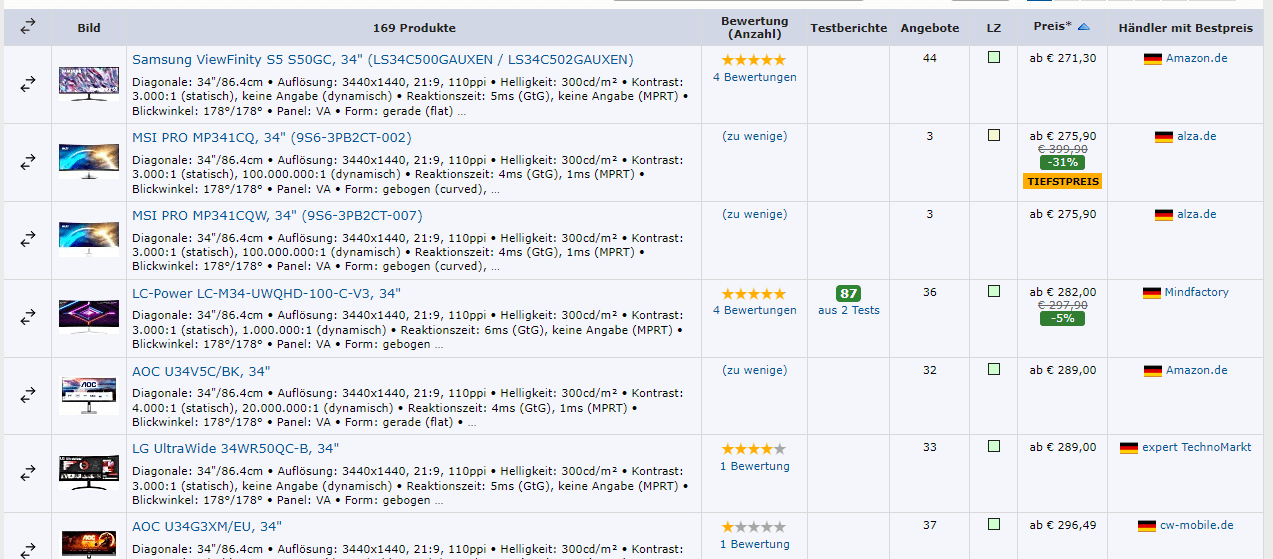Click price 'ab € 271,30' for Samsung
The width and height of the screenshot is (1273, 559).
(1062, 59)
